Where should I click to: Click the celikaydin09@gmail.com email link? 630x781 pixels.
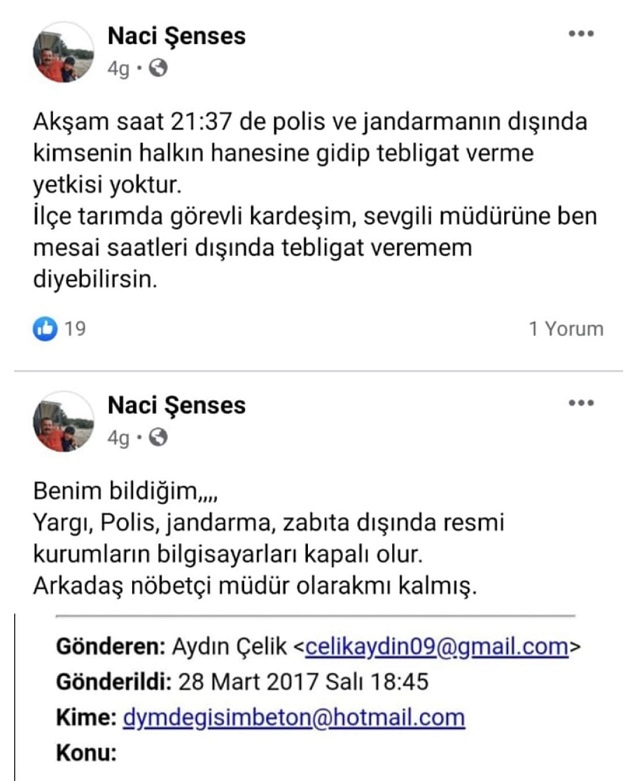pos(437,647)
